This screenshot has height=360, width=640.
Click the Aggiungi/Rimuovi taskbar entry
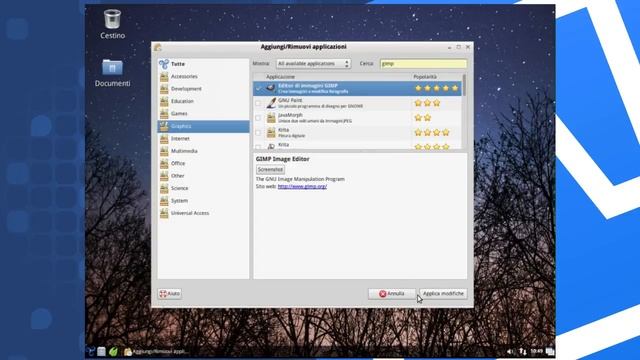pyautogui.click(x=156, y=351)
